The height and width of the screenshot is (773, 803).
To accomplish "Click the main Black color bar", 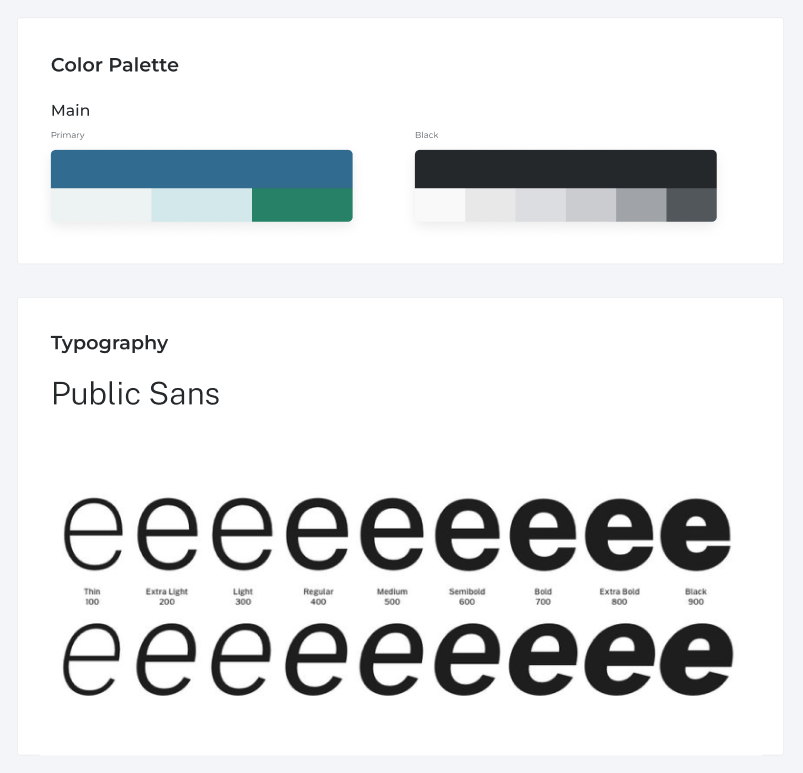I will 566,169.
